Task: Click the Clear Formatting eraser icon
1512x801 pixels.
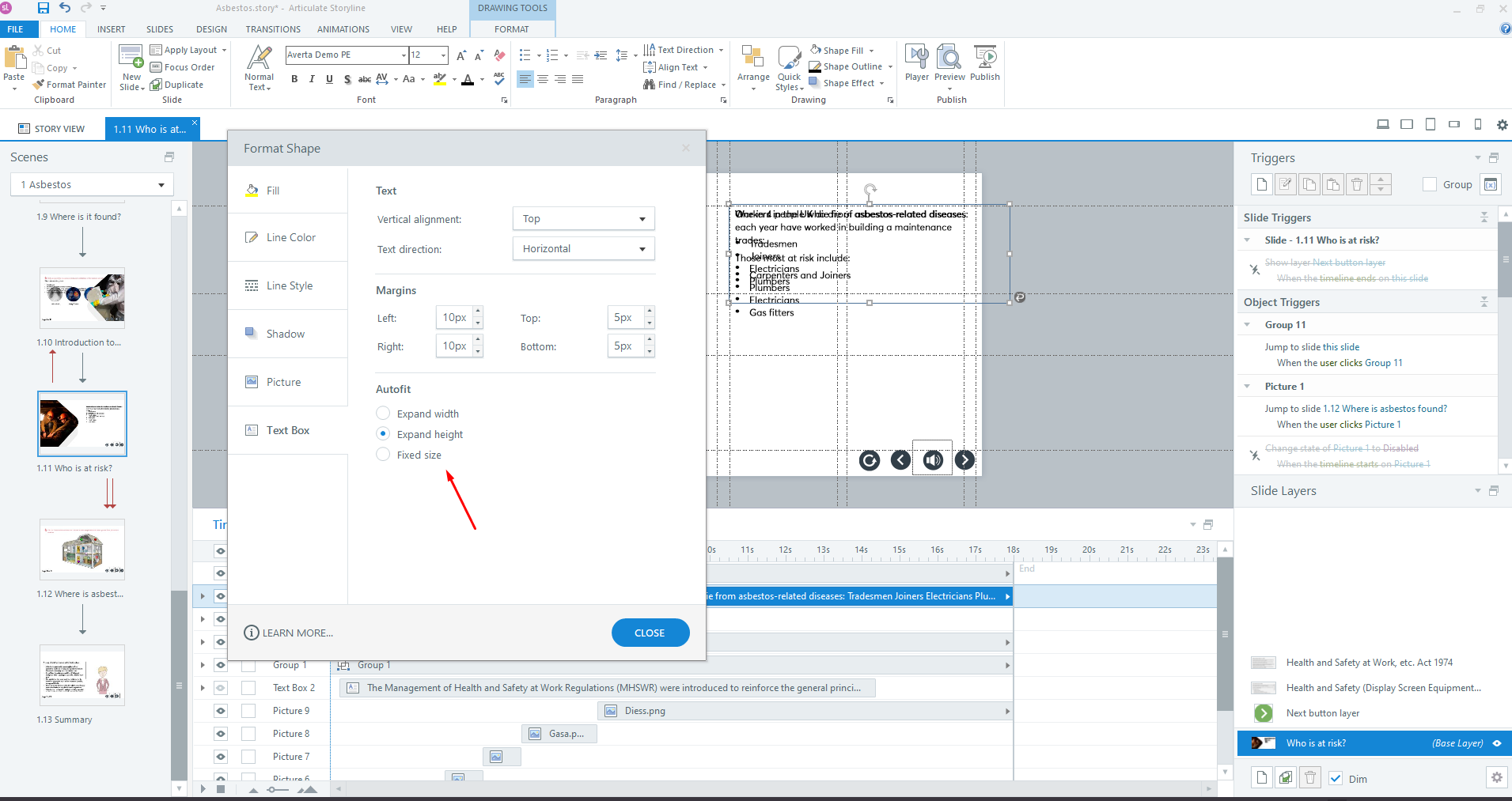Action: tap(499, 55)
